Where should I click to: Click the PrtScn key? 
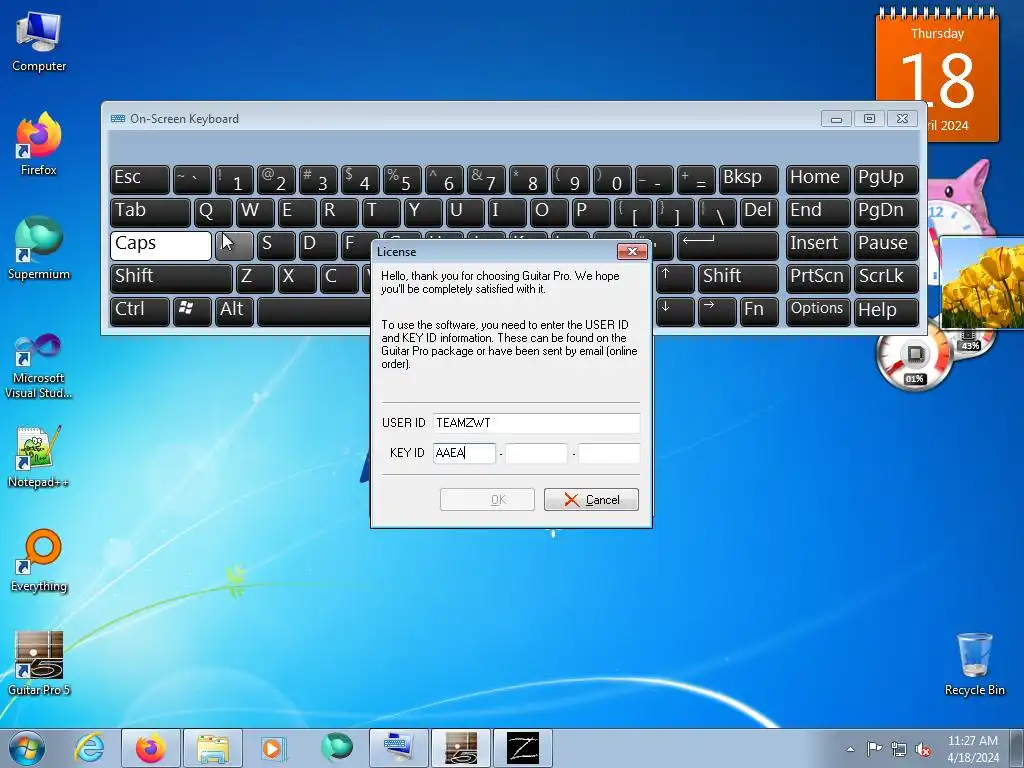click(x=818, y=278)
